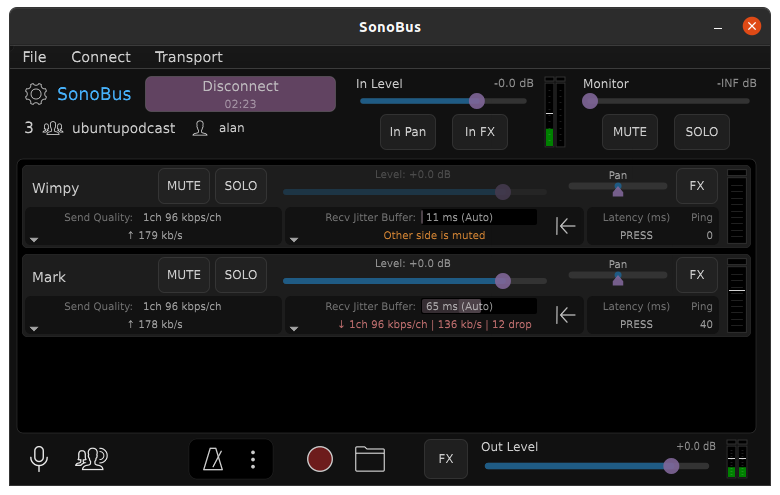Expand Mark send quality options
The height and width of the screenshot is (495, 780).
point(34,329)
